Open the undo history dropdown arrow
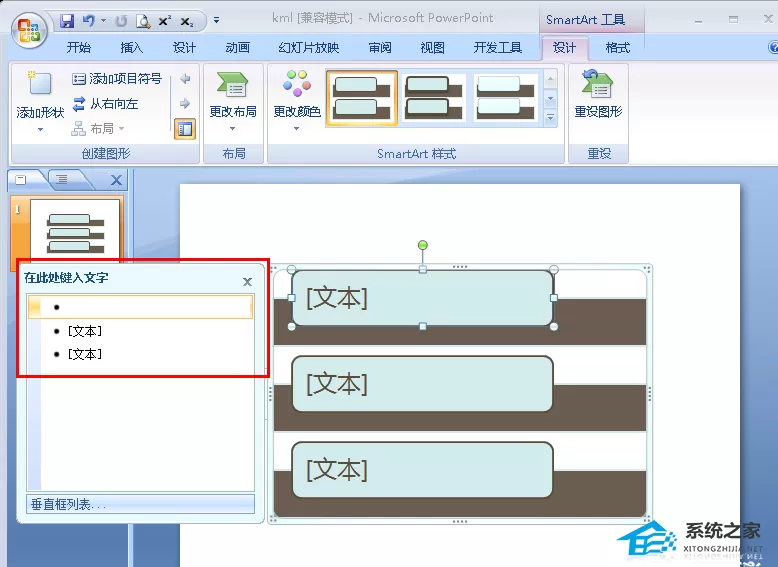Screen dimensions: 778x567 (x=103, y=21)
